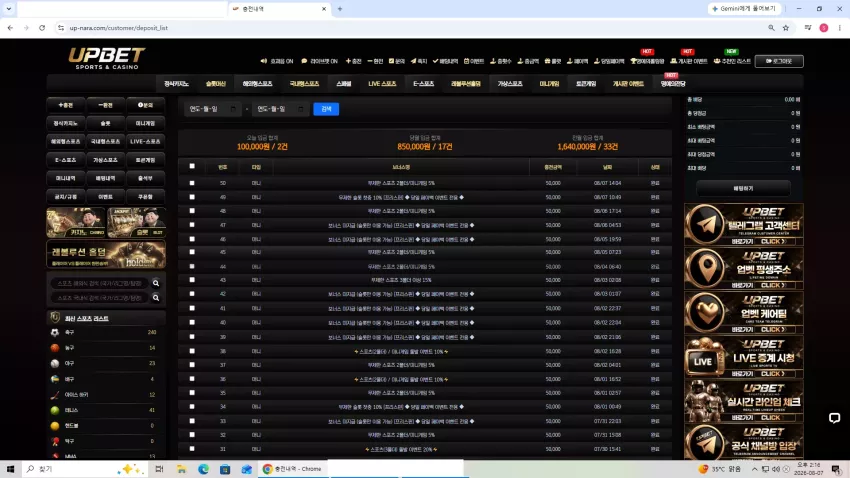Open the new tab plus button
850x478 pixels.
[340, 9]
